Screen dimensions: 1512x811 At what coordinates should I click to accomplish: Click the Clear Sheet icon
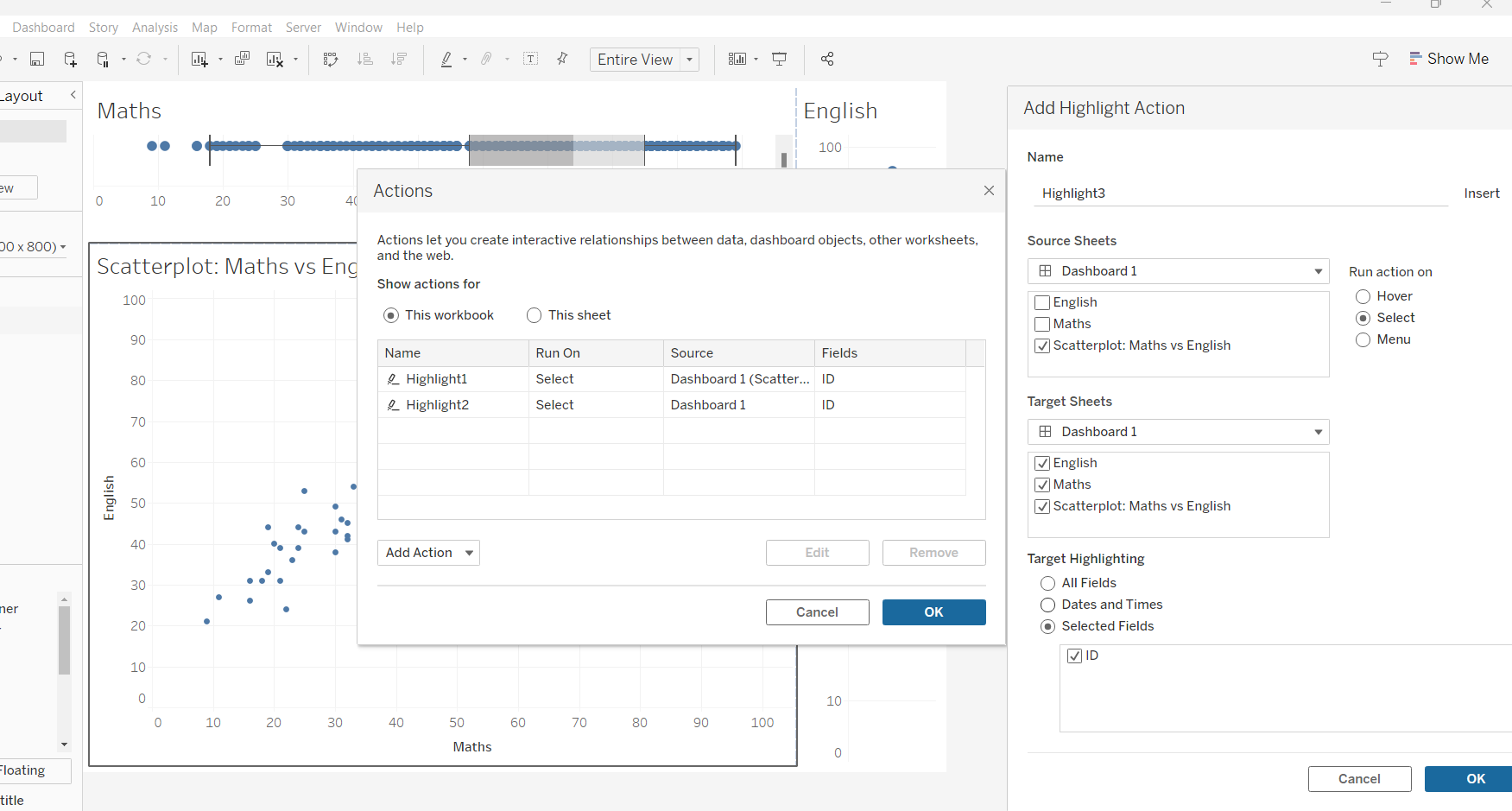(x=275, y=59)
